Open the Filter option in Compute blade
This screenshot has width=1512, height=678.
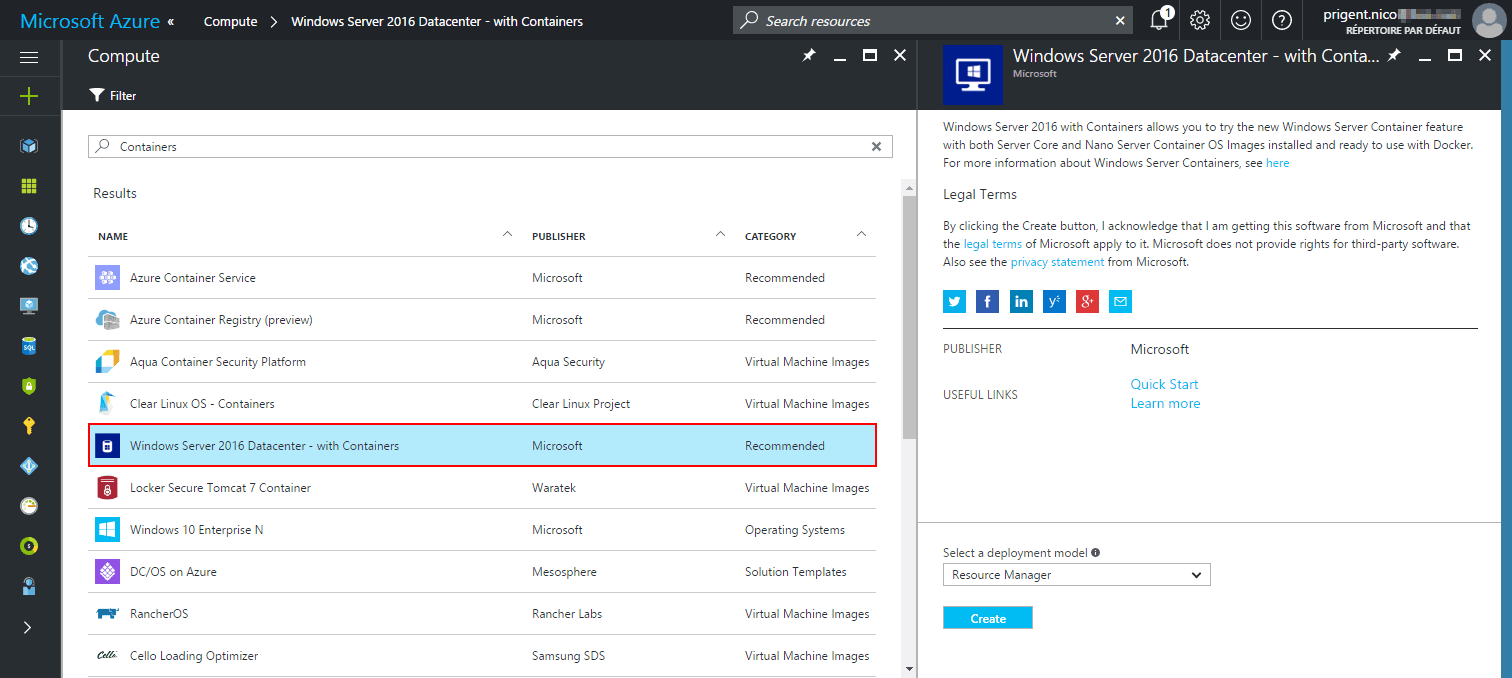112,96
